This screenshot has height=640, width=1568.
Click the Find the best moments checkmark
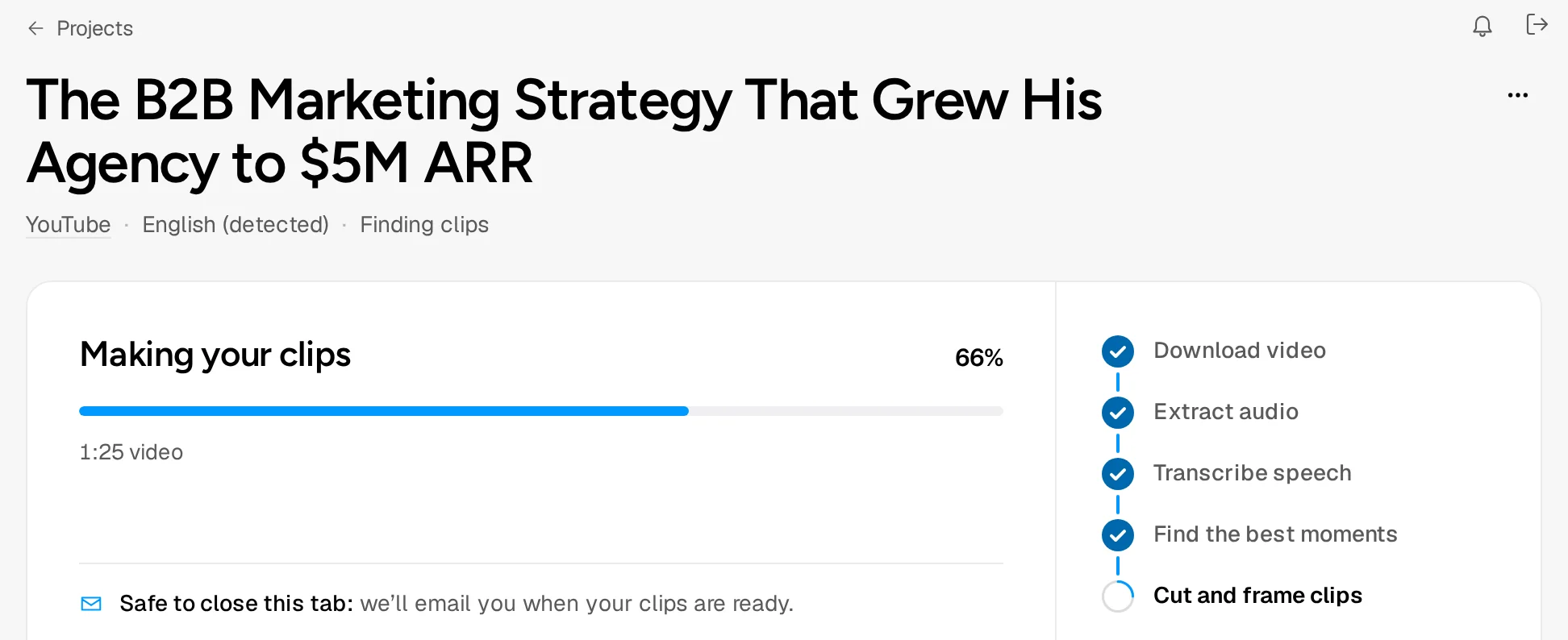click(1118, 535)
